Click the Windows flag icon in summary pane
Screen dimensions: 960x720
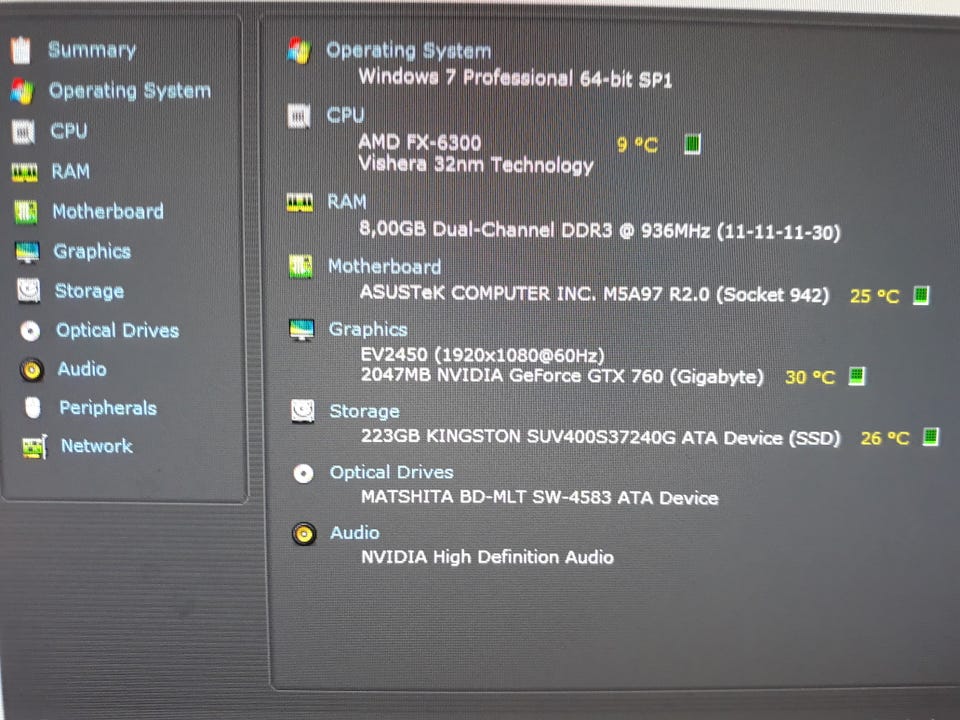[x=299, y=51]
